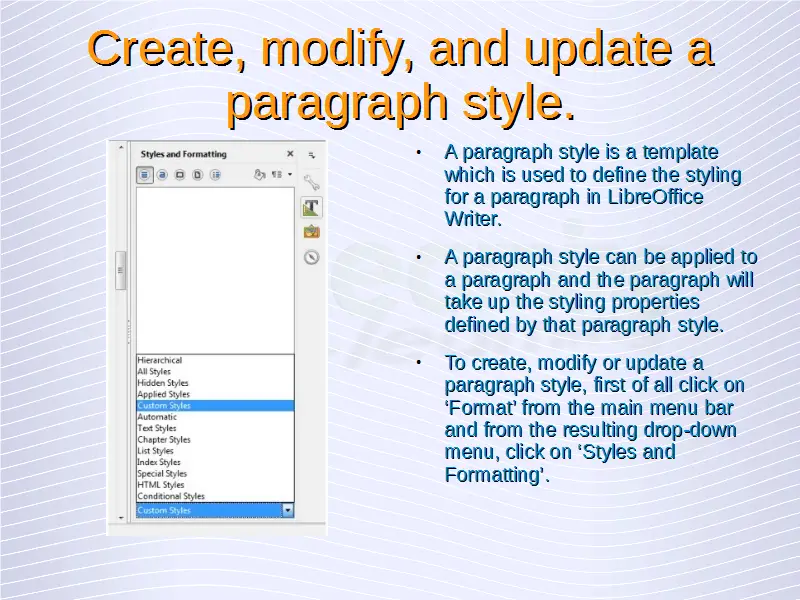Switch to the Character Styles icon
This screenshot has height=600, width=800.
[163, 174]
